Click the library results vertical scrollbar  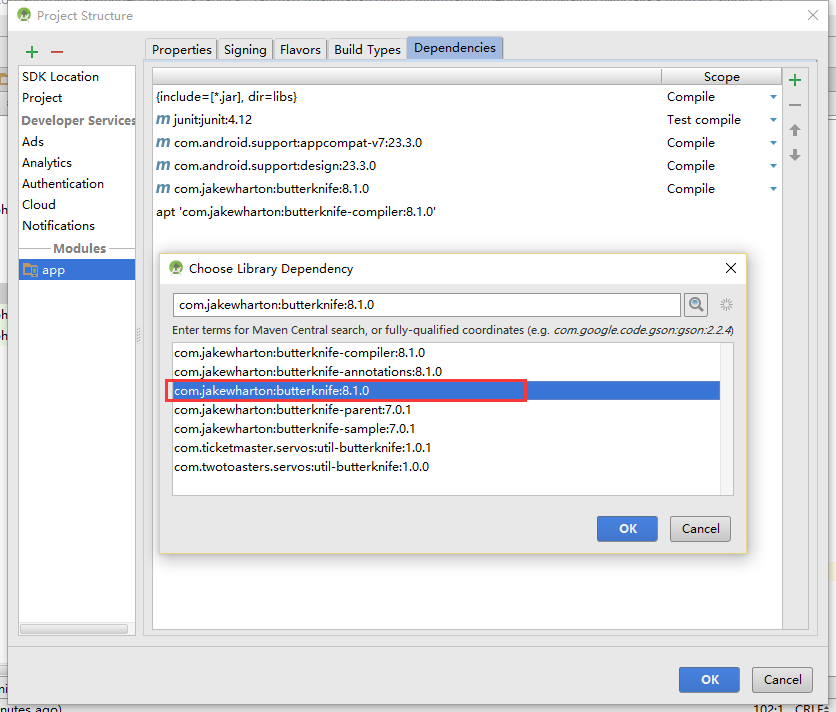[727, 419]
